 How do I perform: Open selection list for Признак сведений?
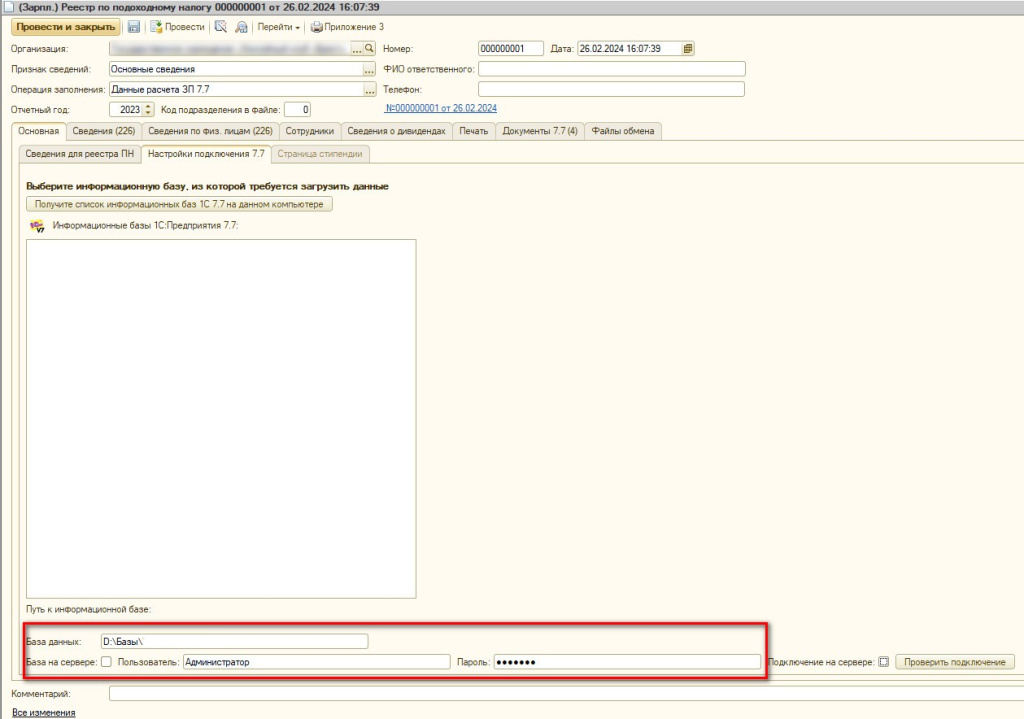(x=369, y=69)
